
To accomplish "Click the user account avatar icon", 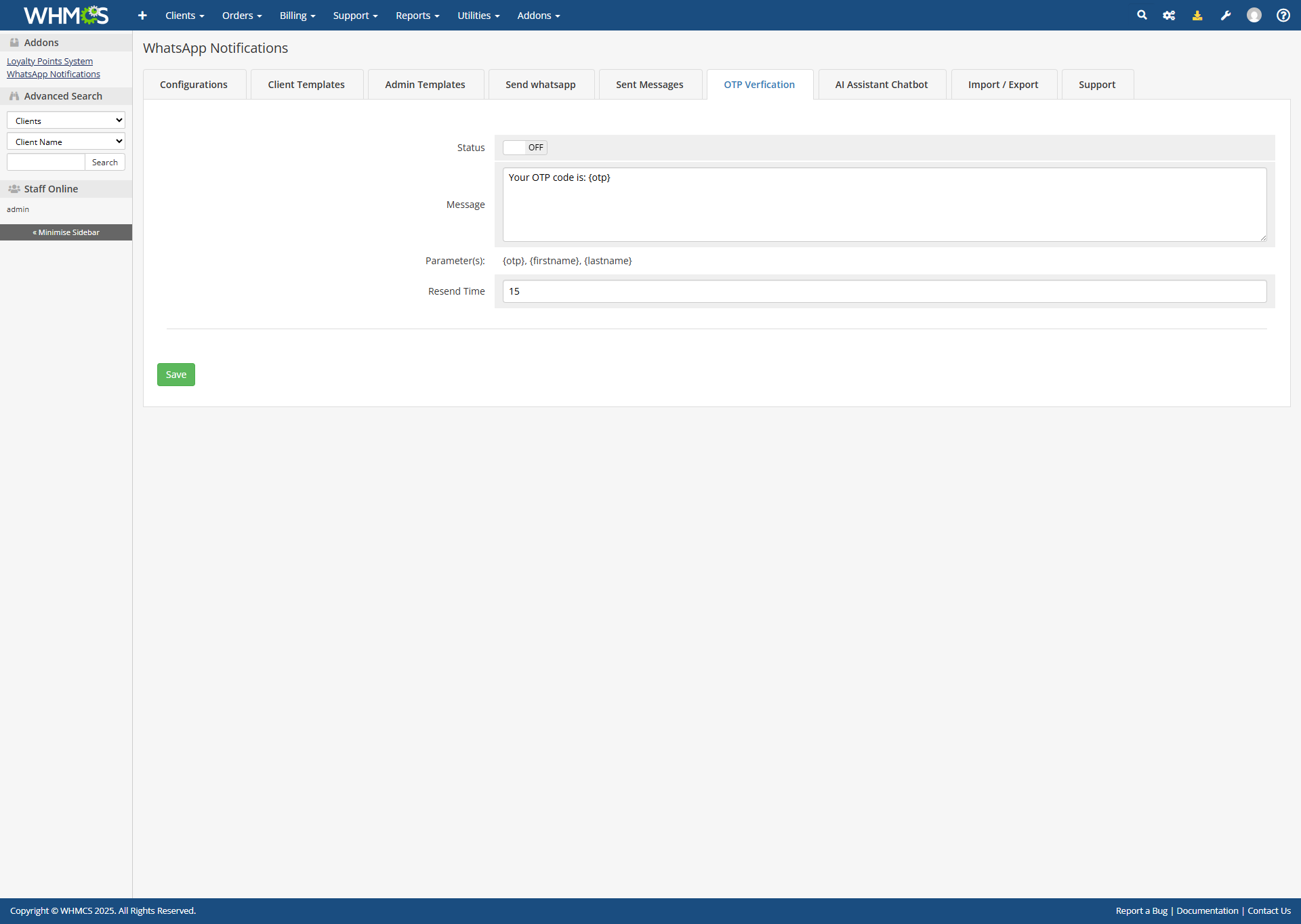I will click(x=1254, y=16).
